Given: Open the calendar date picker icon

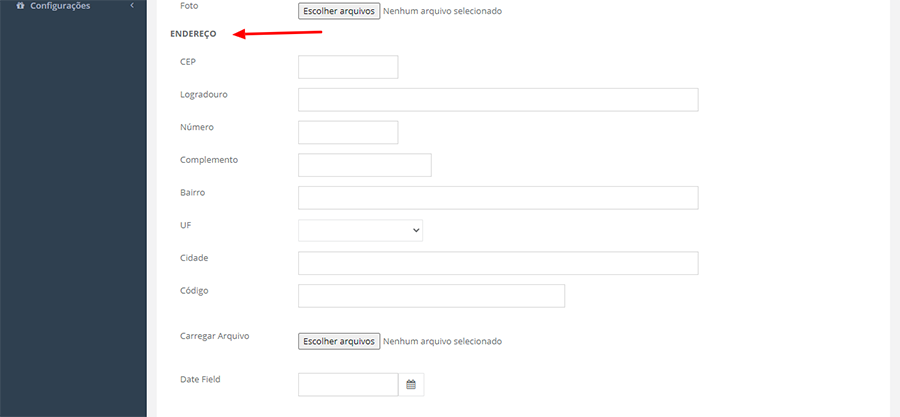Looking at the screenshot, I should pos(411,384).
